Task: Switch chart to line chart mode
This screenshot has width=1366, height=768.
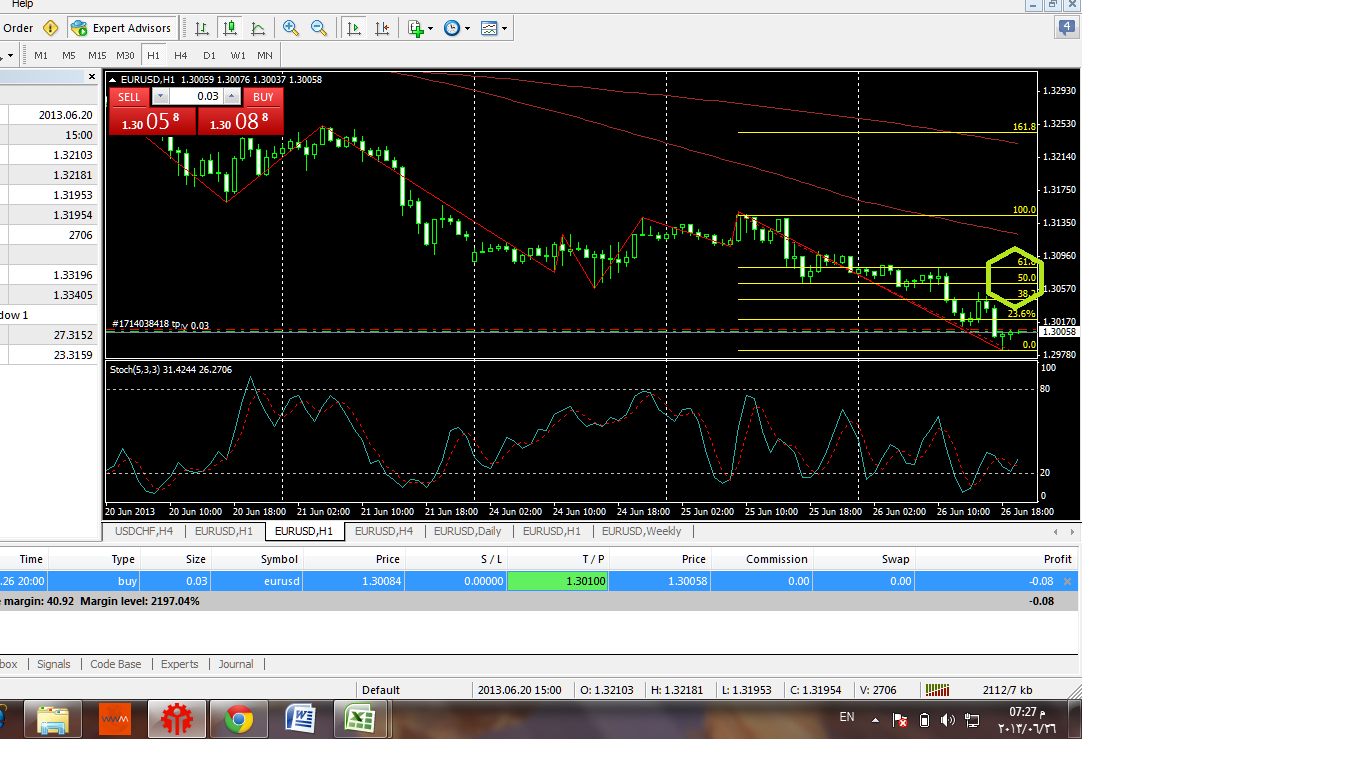Action: [x=259, y=28]
